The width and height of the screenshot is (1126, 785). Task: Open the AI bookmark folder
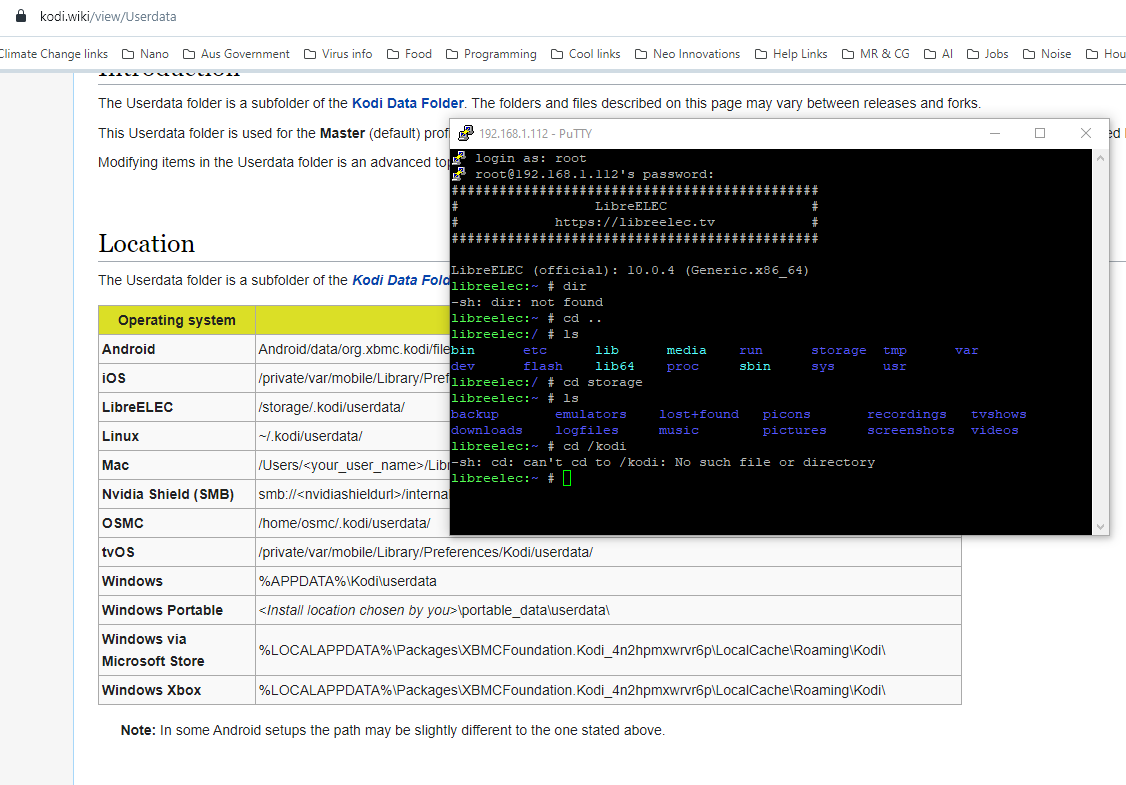938,54
